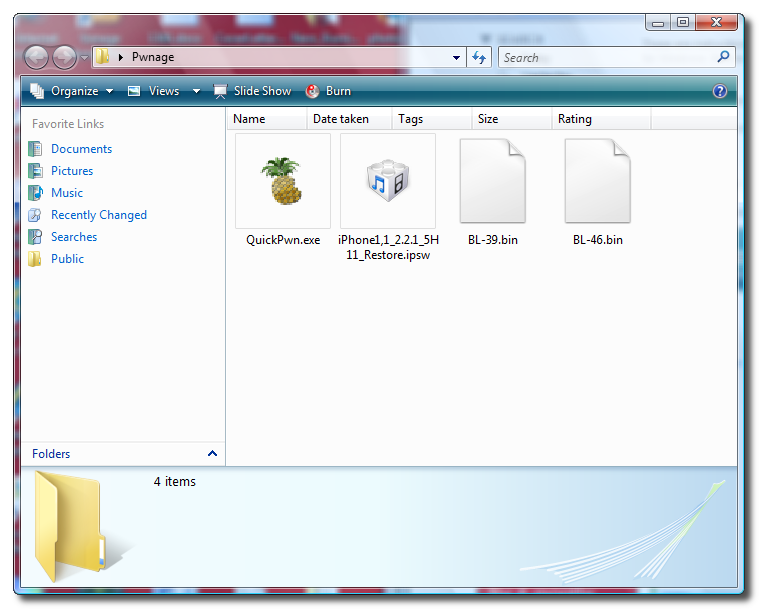Open the Searches link
Screen dimensions: 759x609
click(x=74, y=237)
